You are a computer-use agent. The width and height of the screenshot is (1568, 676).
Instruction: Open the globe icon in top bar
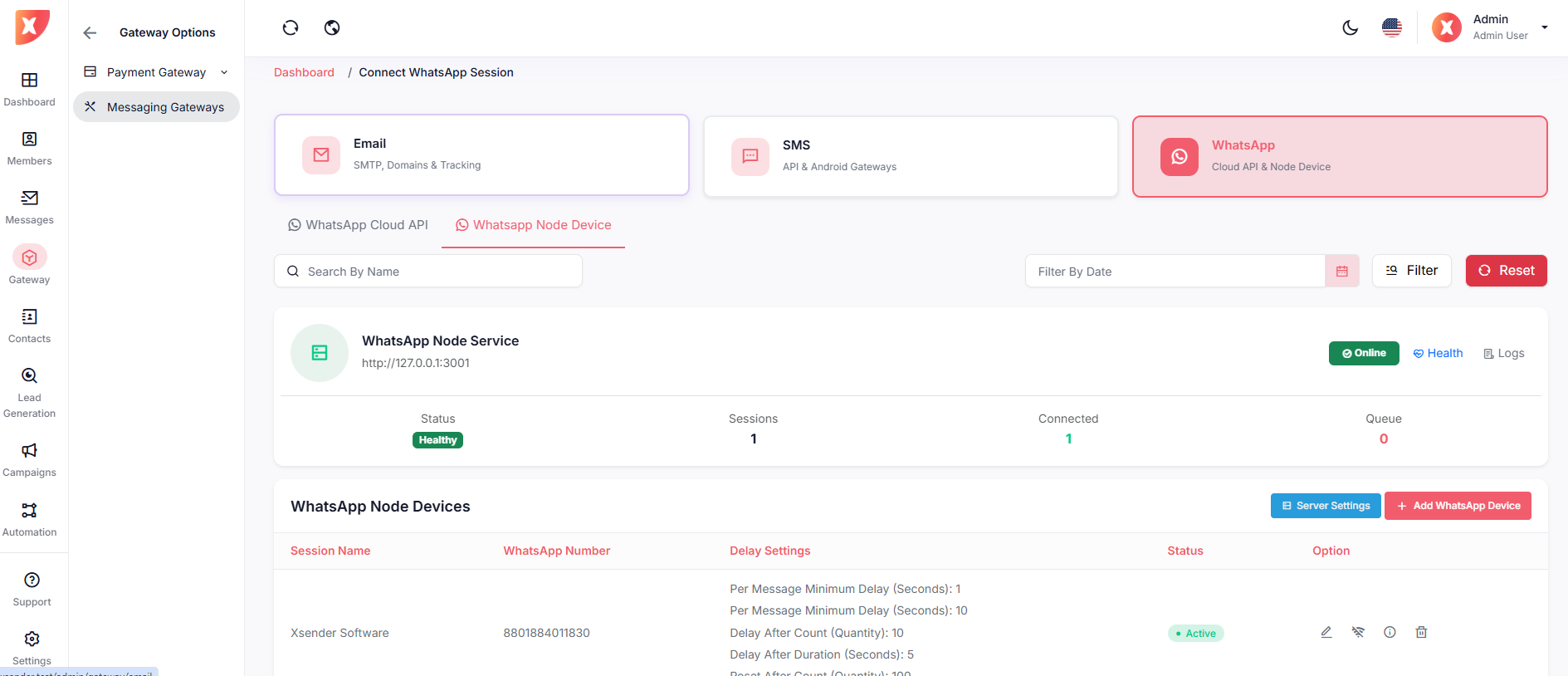point(332,28)
